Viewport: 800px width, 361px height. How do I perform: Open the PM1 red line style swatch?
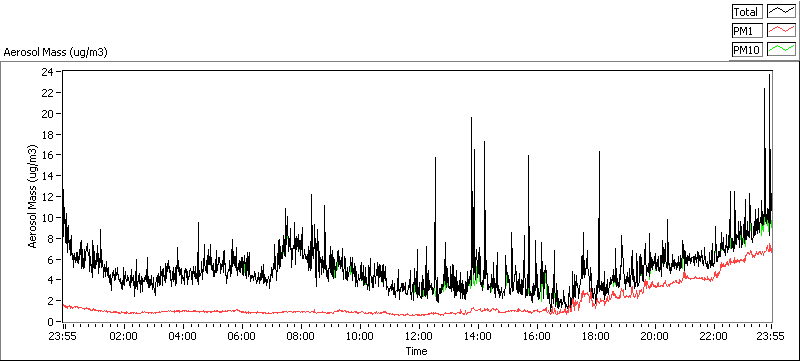[x=782, y=31]
